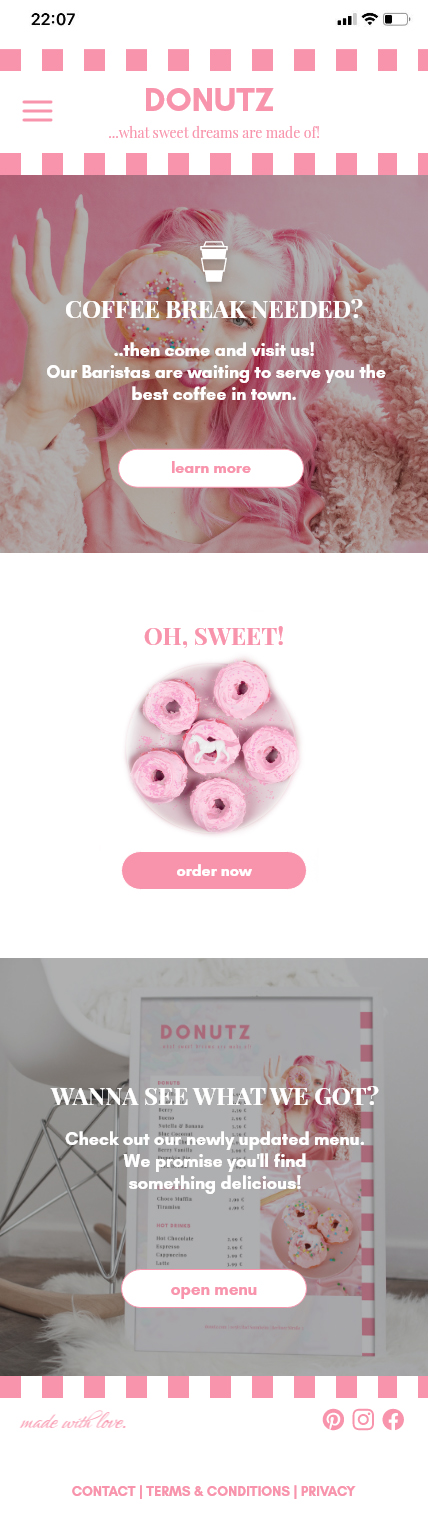Open the TERMS & CONDITIONS link

tap(218, 1491)
